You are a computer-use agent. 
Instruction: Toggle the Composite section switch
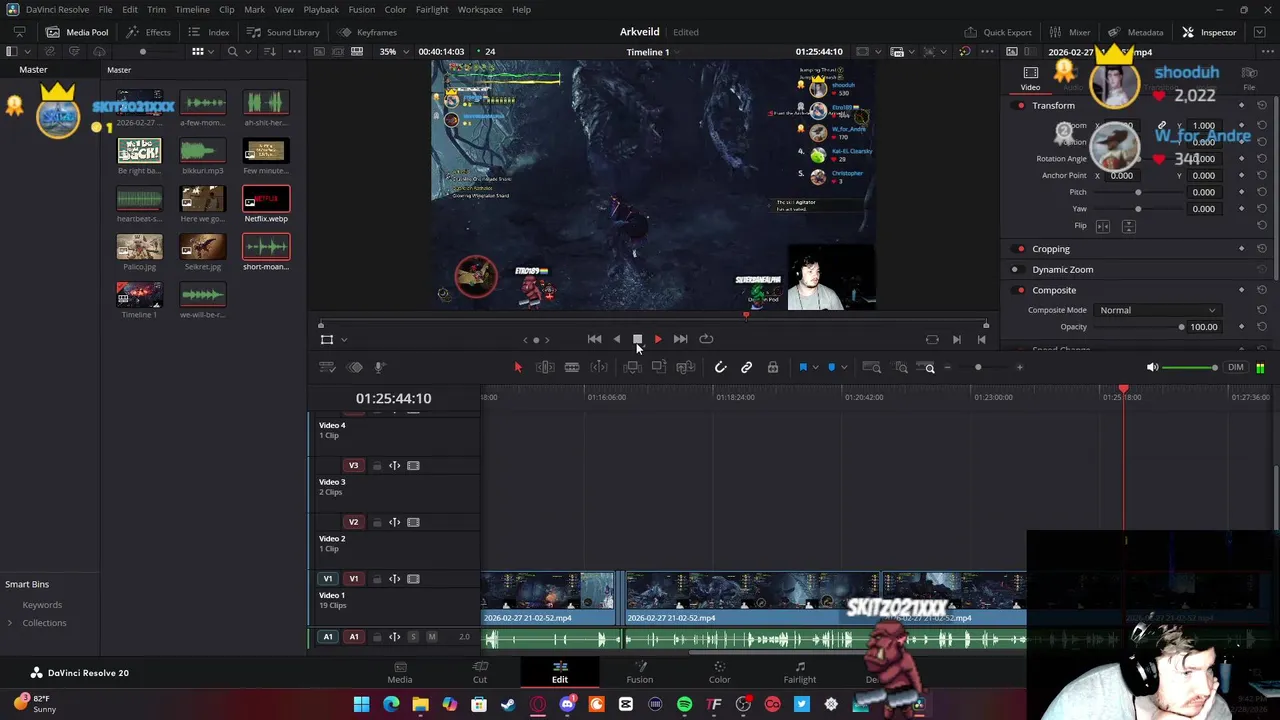pyautogui.click(x=1020, y=290)
